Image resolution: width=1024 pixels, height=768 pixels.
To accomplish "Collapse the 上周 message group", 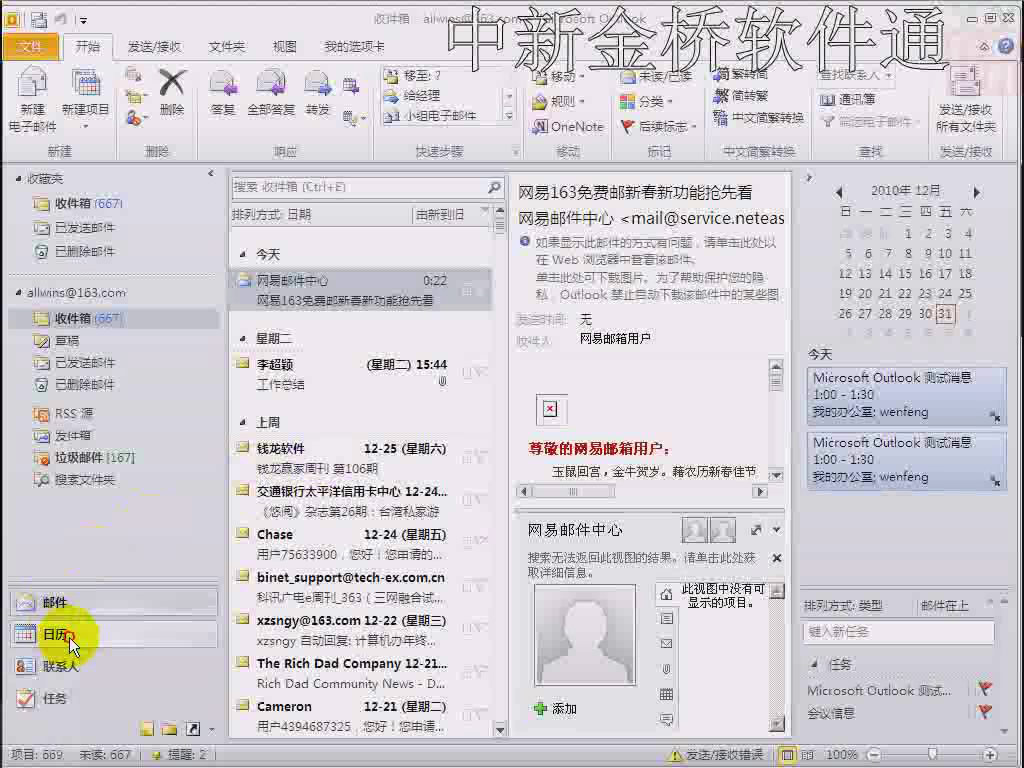I will click(x=242, y=423).
